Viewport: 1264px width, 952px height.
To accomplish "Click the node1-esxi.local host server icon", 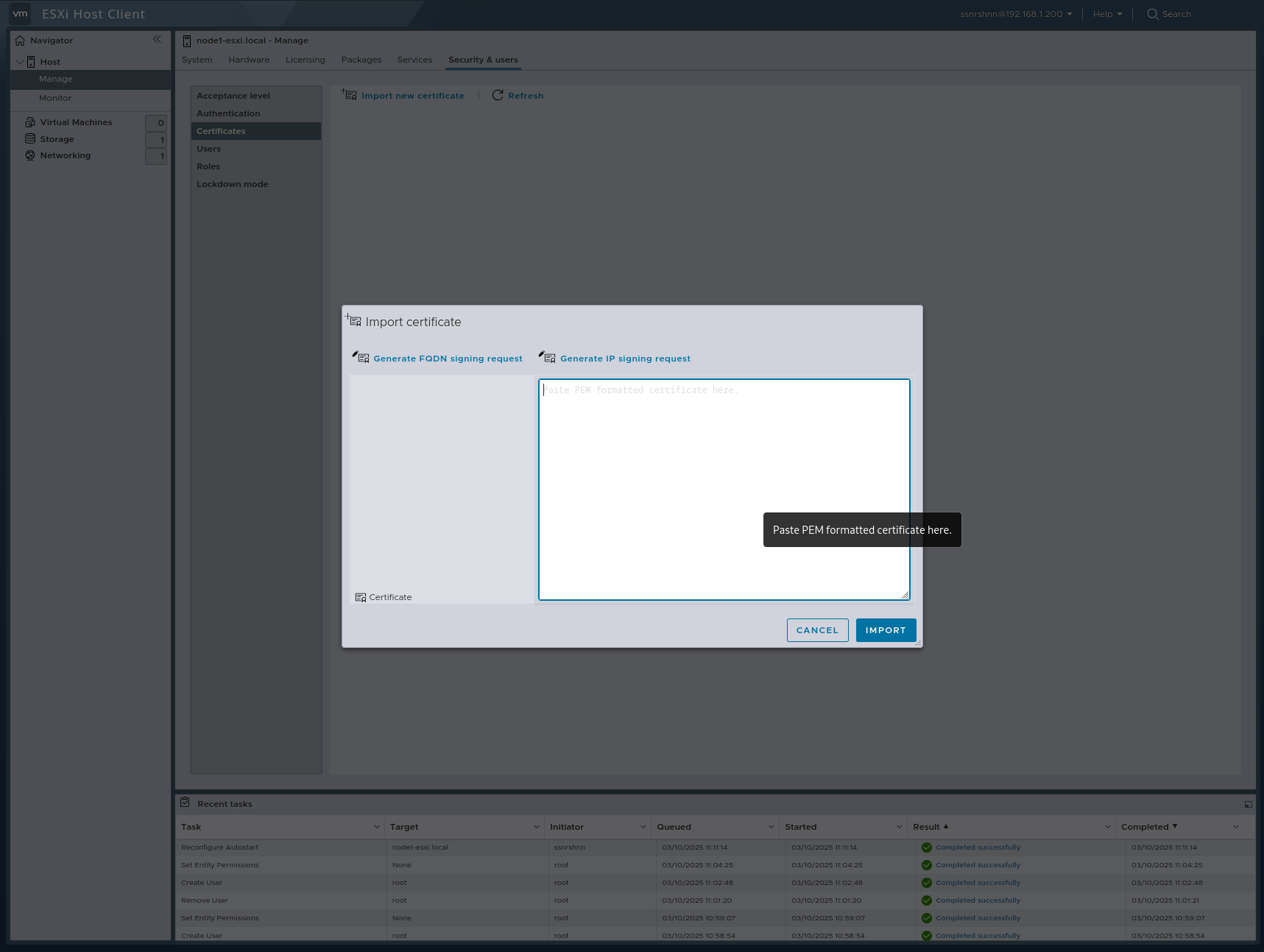I will click(x=187, y=40).
